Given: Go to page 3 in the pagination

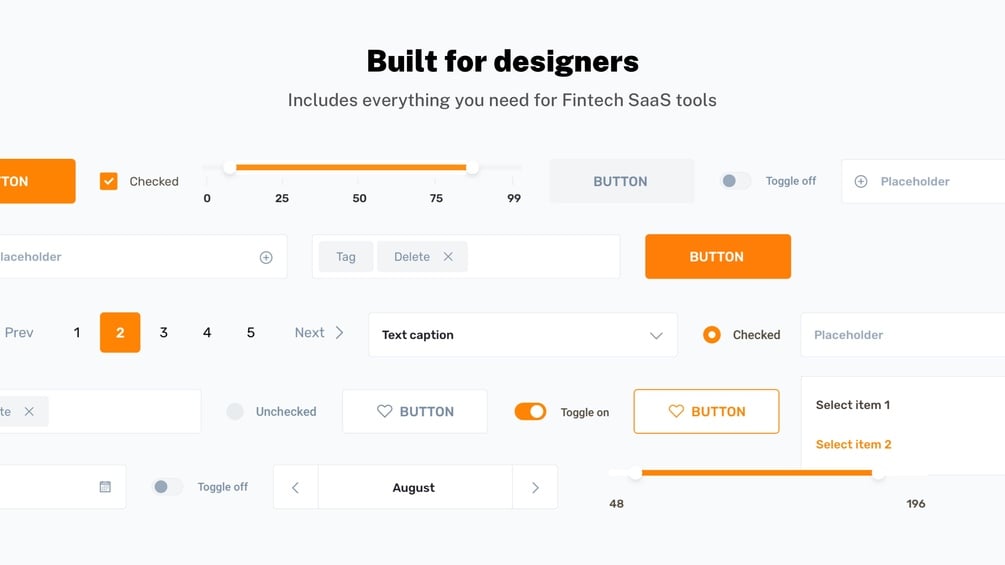Looking at the screenshot, I should [163, 333].
